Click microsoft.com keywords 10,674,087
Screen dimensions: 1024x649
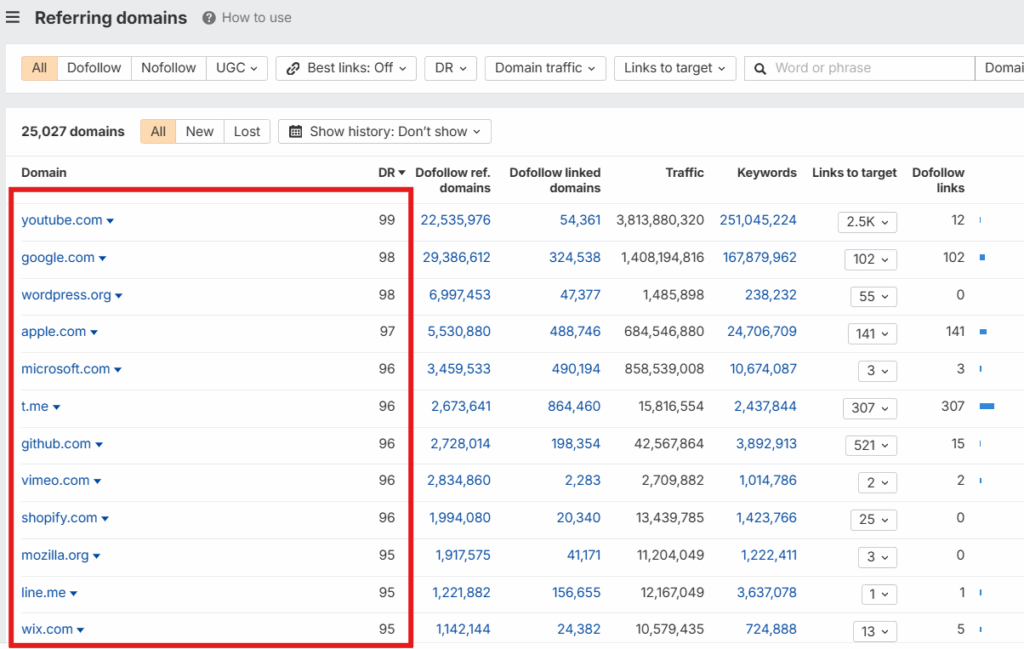[763, 368]
